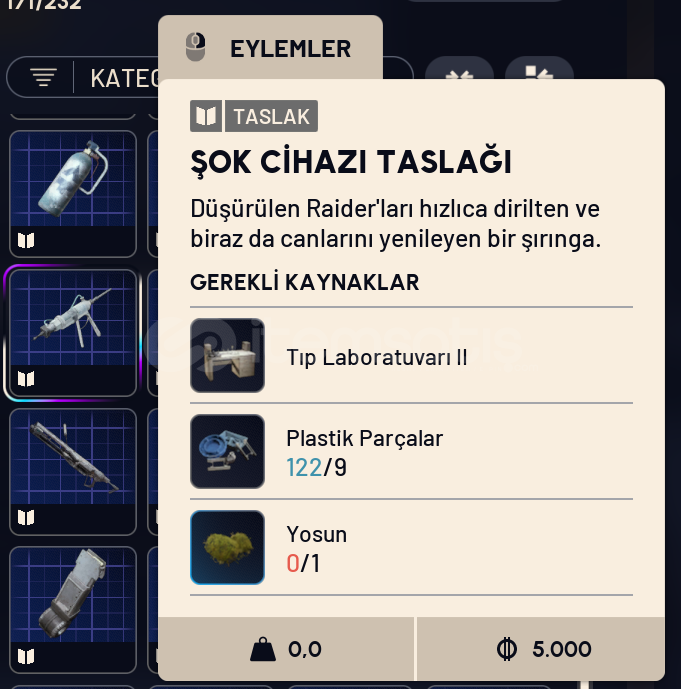The image size is (681, 689).
Task: Select the highlighted shock device blueprint slot
Action: (x=73, y=333)
